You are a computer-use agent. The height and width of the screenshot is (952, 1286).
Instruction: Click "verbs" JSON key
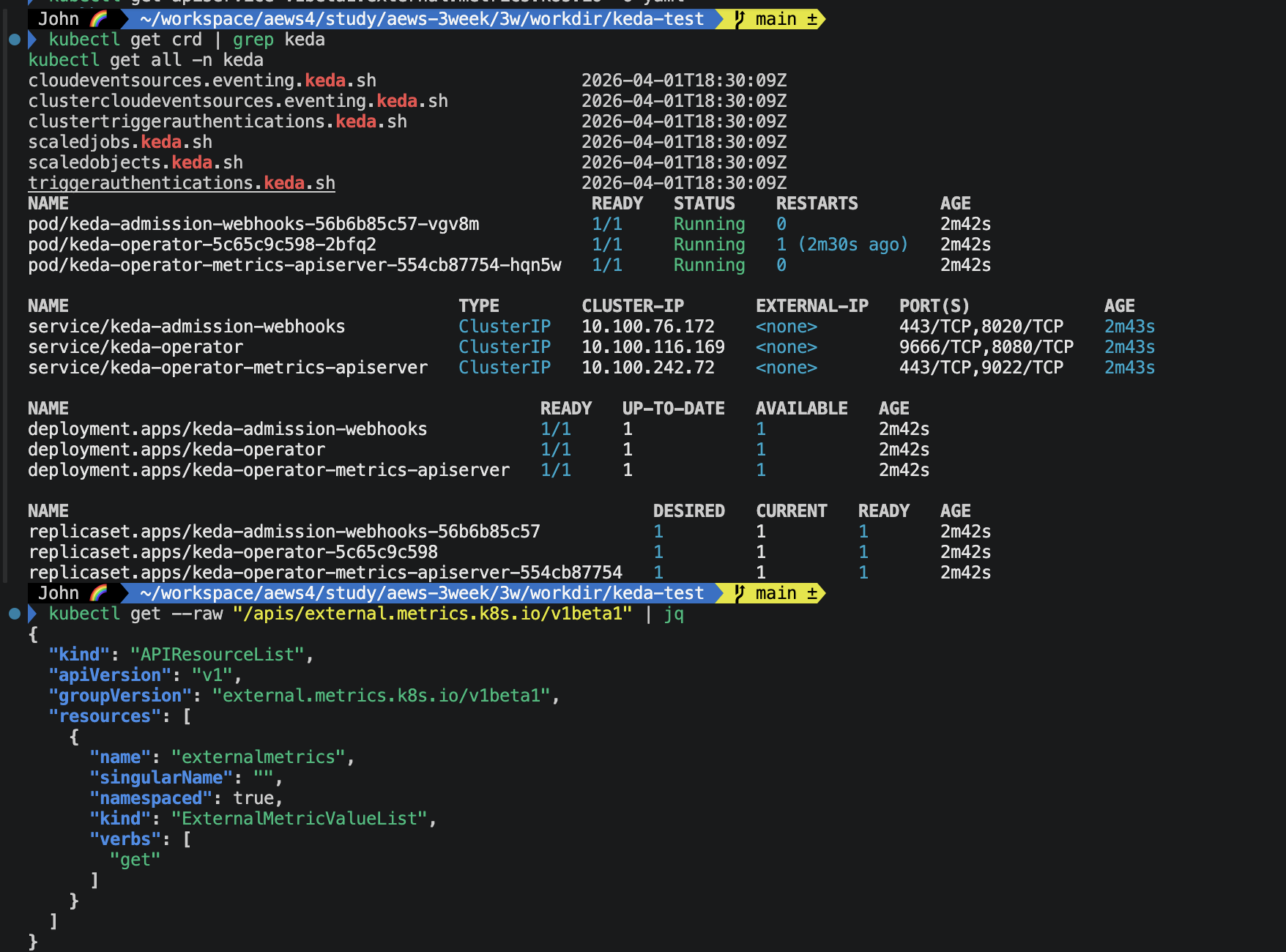[x=125, y=839]
